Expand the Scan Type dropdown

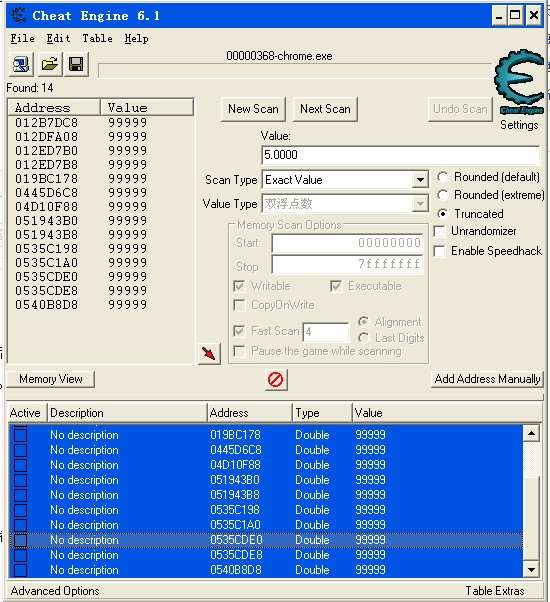pos(420,180)
